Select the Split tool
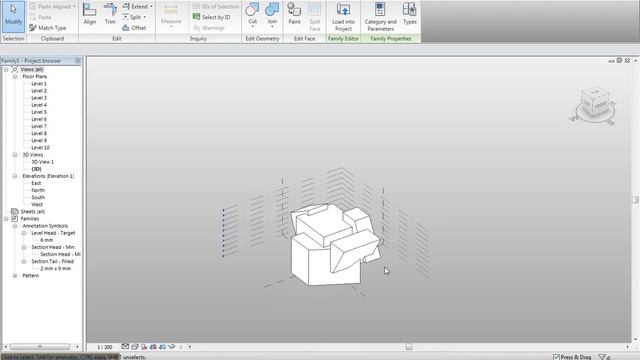640x360 pixels. coord(132,17)
